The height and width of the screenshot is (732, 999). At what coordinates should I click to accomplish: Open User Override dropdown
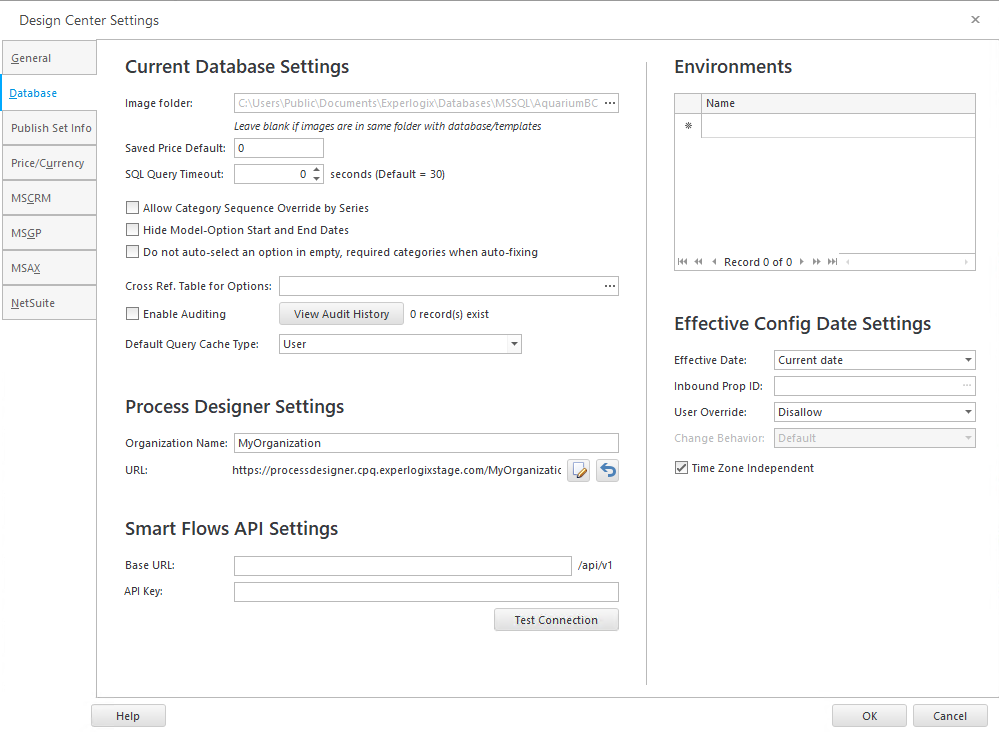click(968, 412)
